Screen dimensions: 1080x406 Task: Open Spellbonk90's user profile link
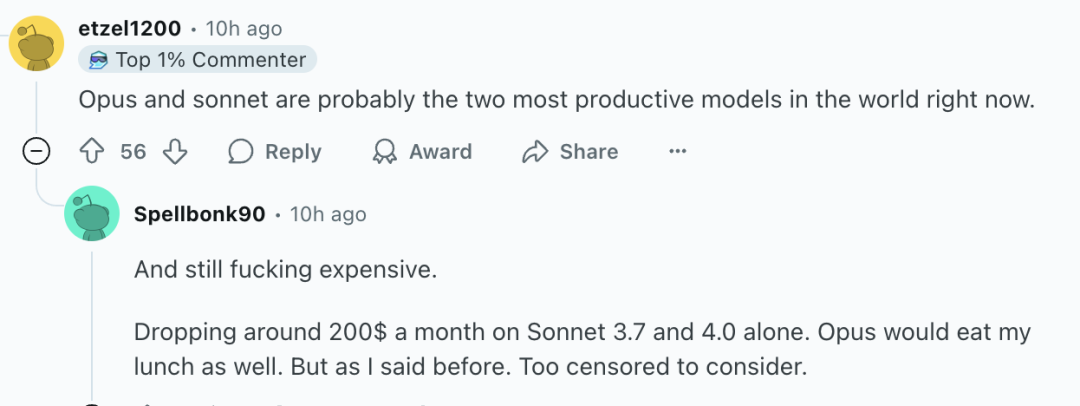pyautogui.click(x=200, y=214)
